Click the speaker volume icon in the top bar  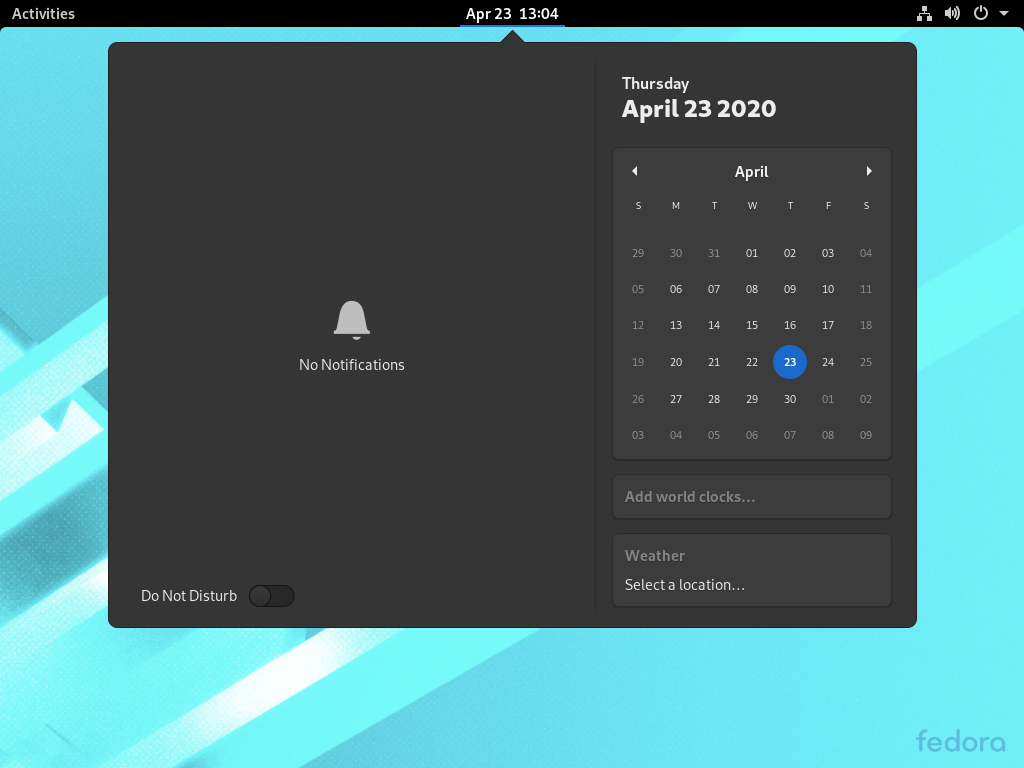tap(950, 13)
